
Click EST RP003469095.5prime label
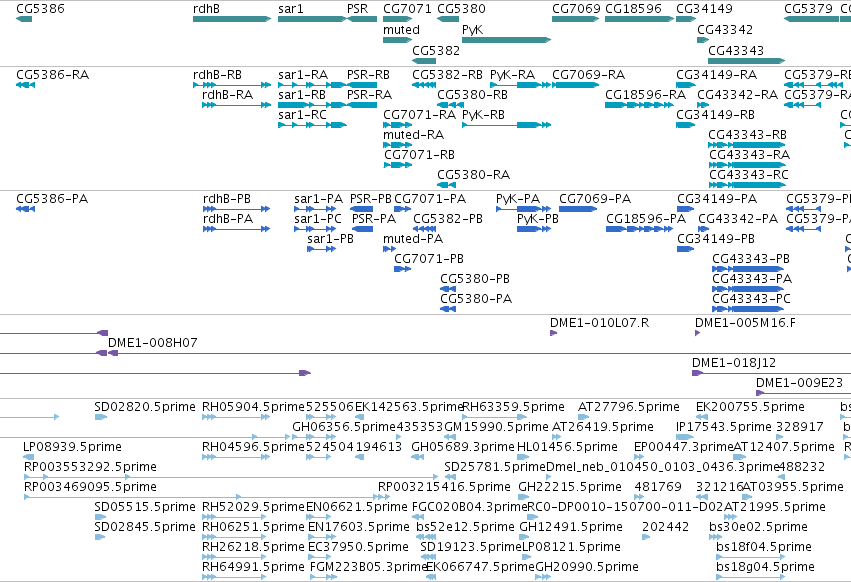pos(90,487)
